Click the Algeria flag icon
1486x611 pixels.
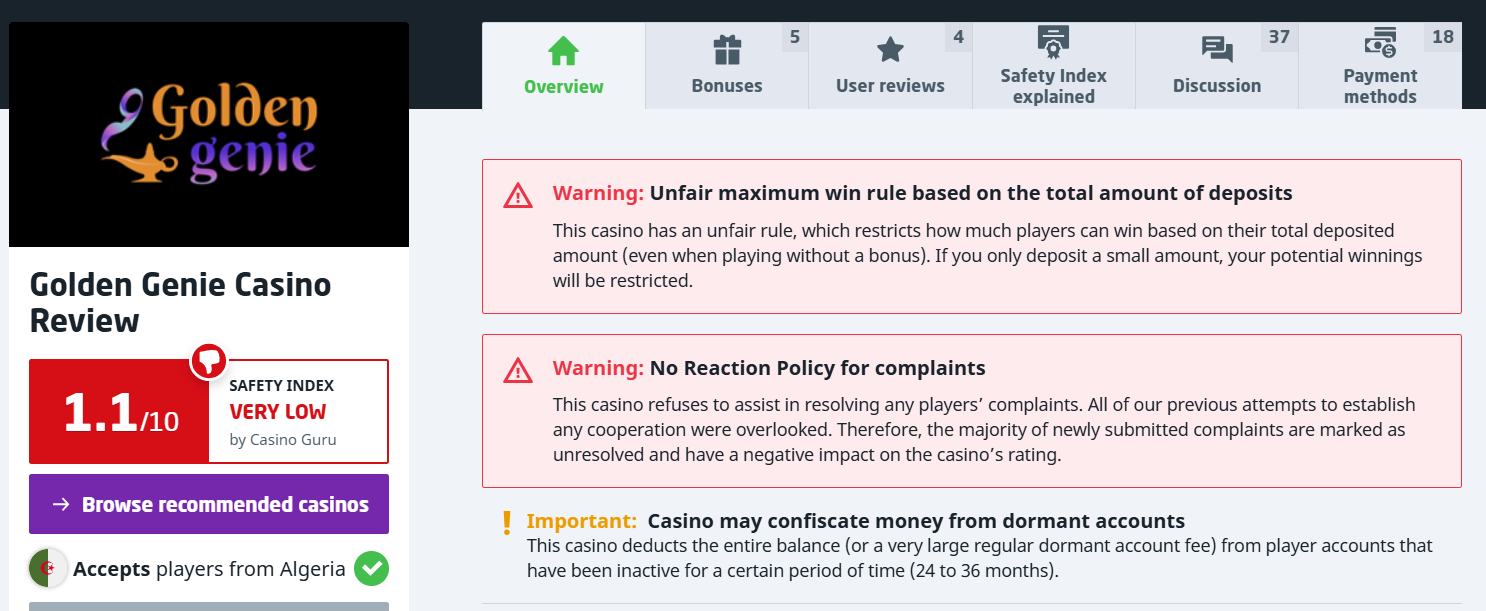tap(48, 569)
